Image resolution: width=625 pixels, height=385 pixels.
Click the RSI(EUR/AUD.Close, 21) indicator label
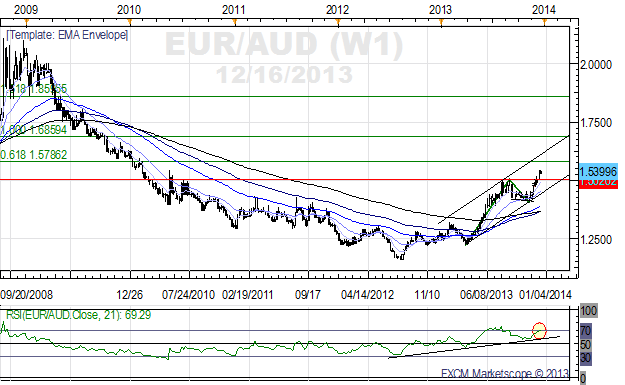point(79,315)
